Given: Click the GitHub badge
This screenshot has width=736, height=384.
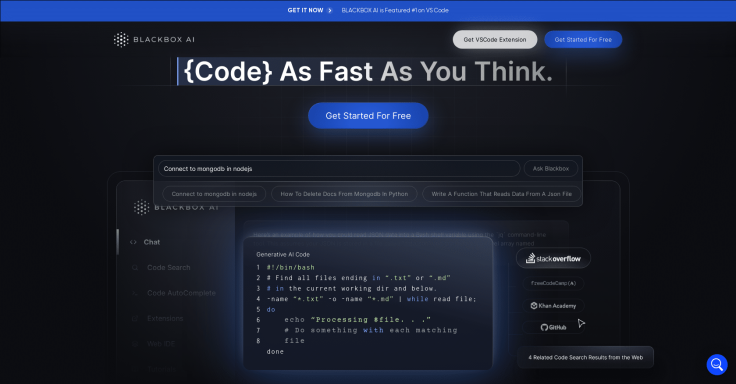Looking at the screenshot, I should click(553, 327).
